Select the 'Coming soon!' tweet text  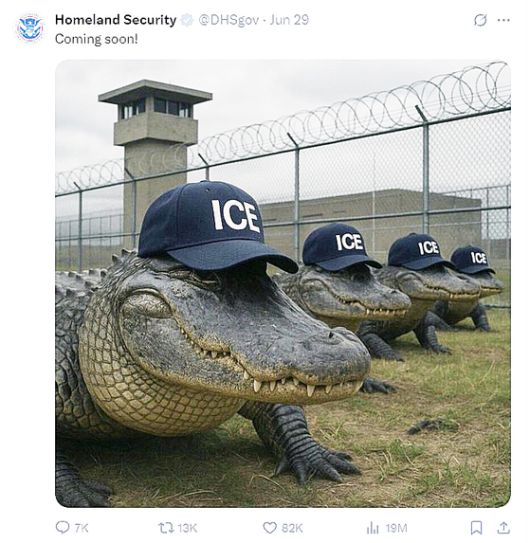point(96,39)
